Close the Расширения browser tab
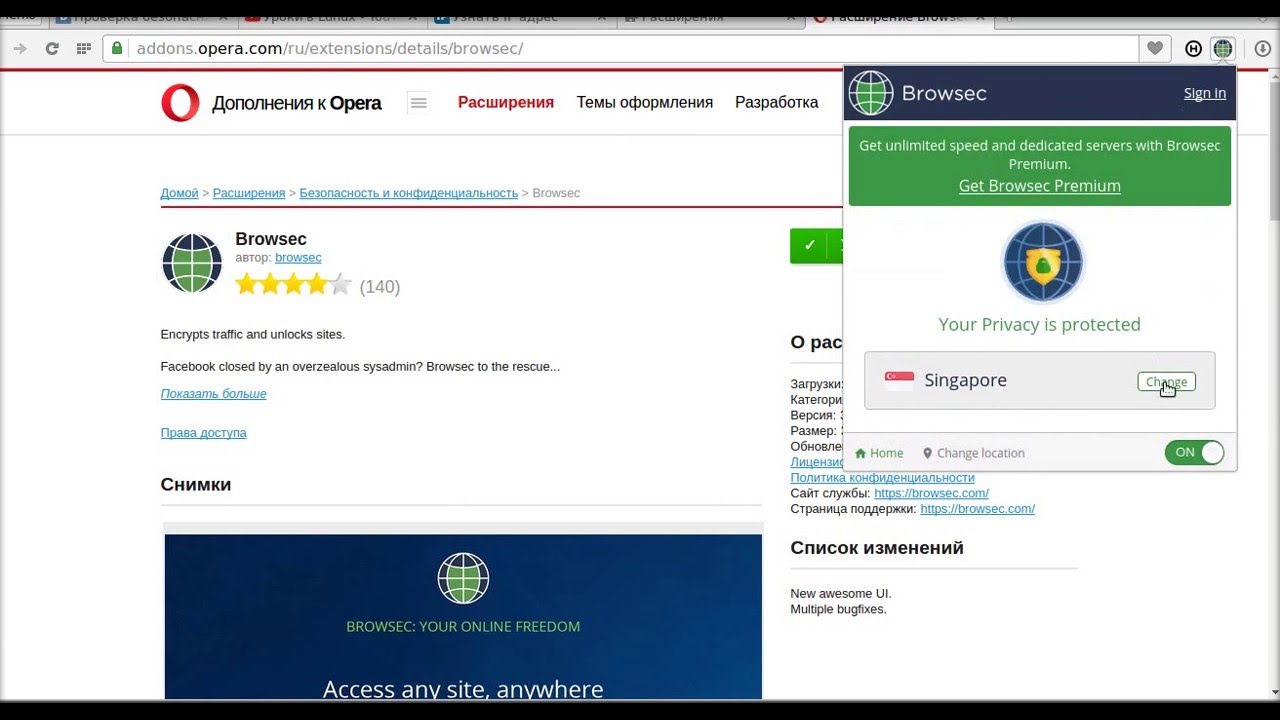 (x=791, y=17)
